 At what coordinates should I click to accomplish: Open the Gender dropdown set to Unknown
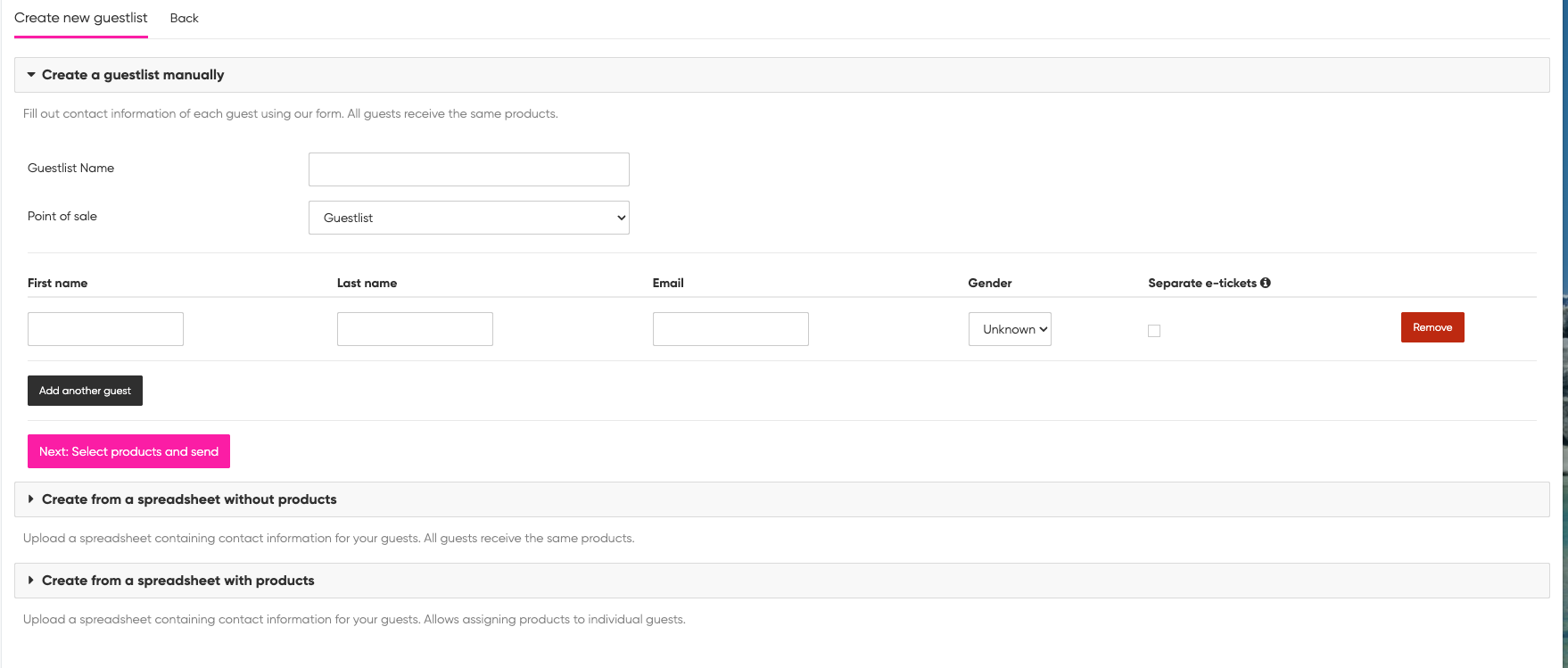click(x=1010, y=329)
